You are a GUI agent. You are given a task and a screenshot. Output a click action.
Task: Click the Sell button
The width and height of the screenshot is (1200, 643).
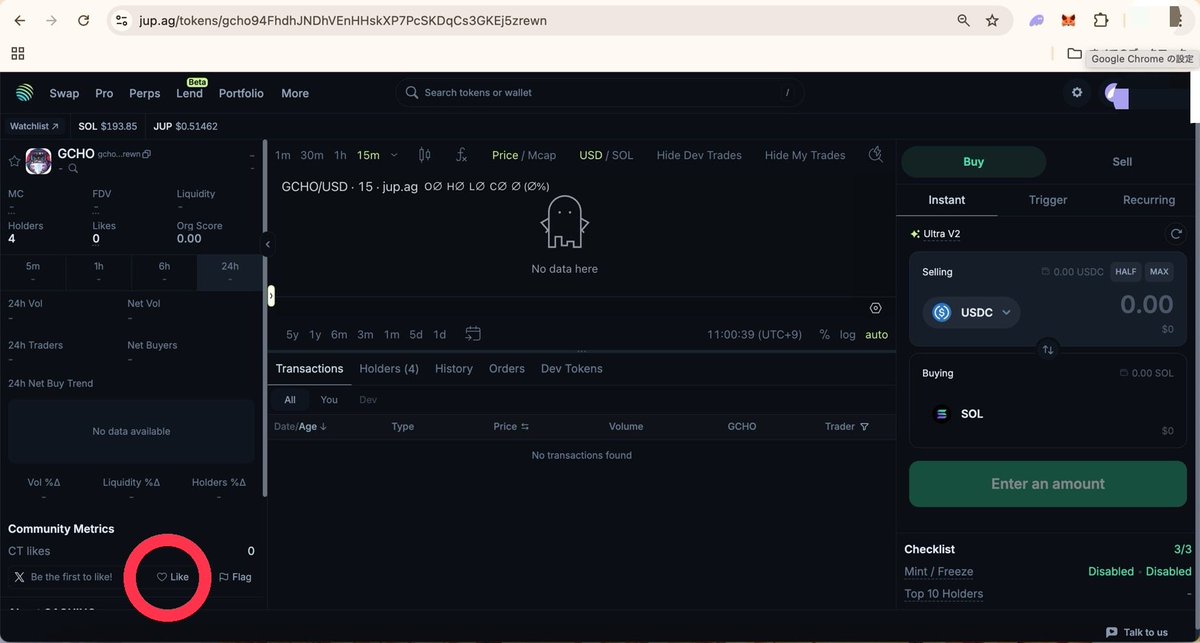click(1123, 162)
